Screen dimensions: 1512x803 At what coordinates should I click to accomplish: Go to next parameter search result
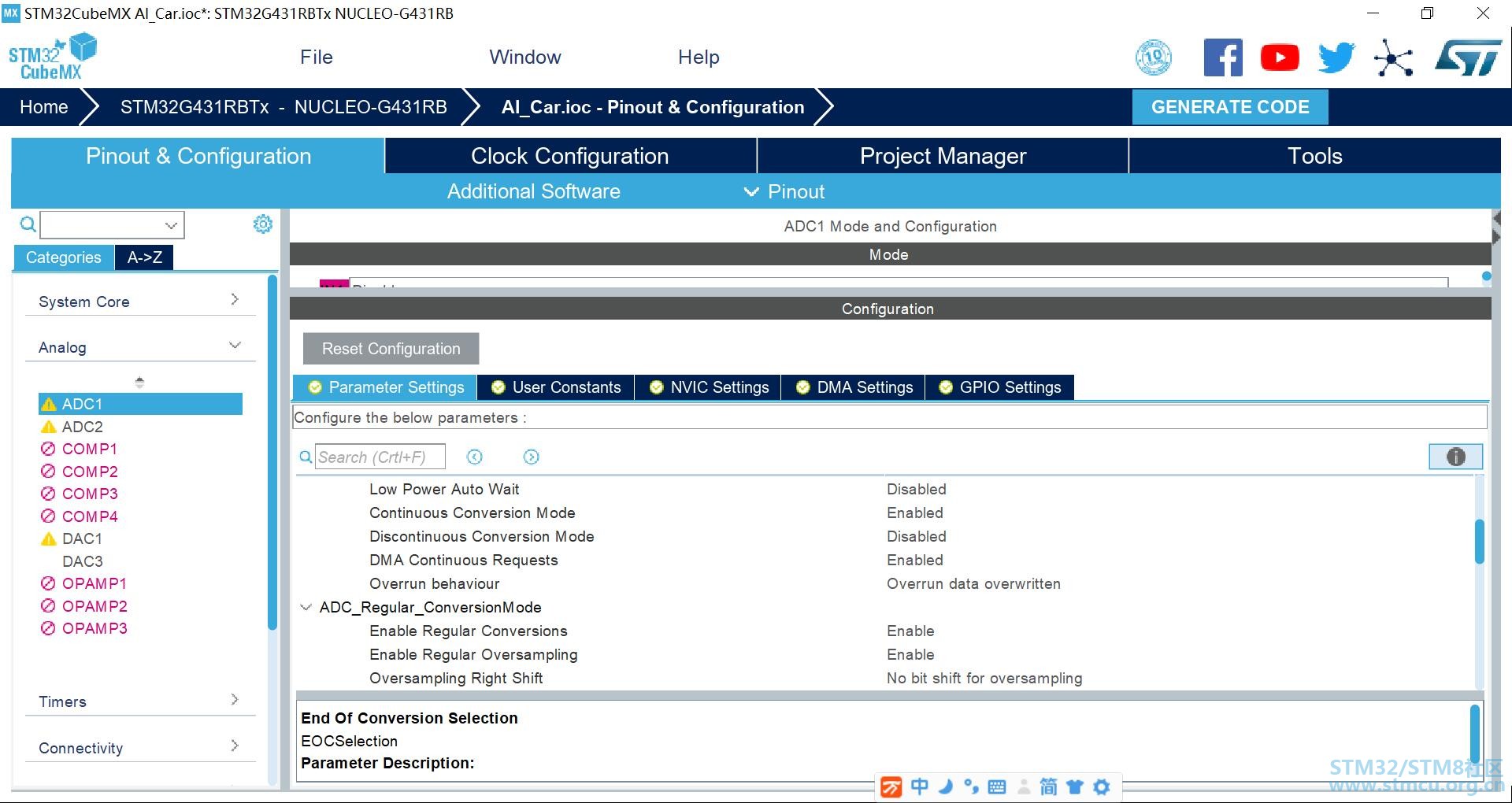pyautogui.click(x=532, y=457)
